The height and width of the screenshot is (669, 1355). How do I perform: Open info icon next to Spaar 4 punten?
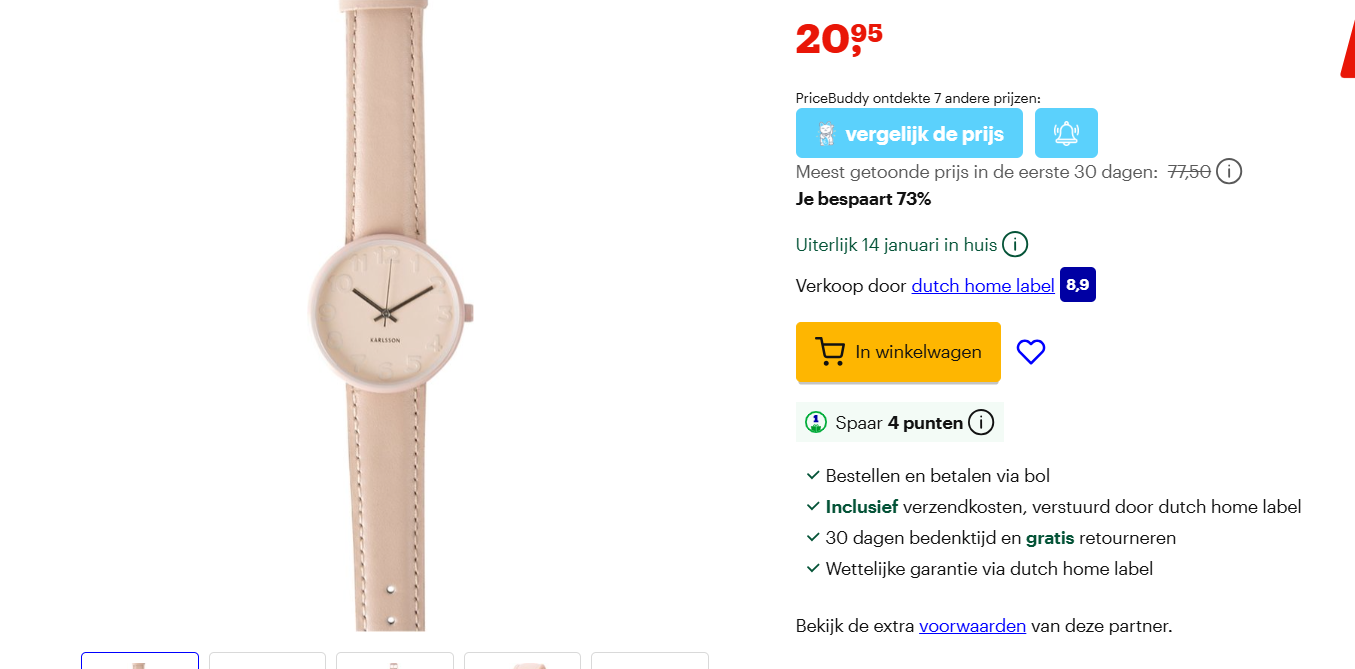pos(981,423)
